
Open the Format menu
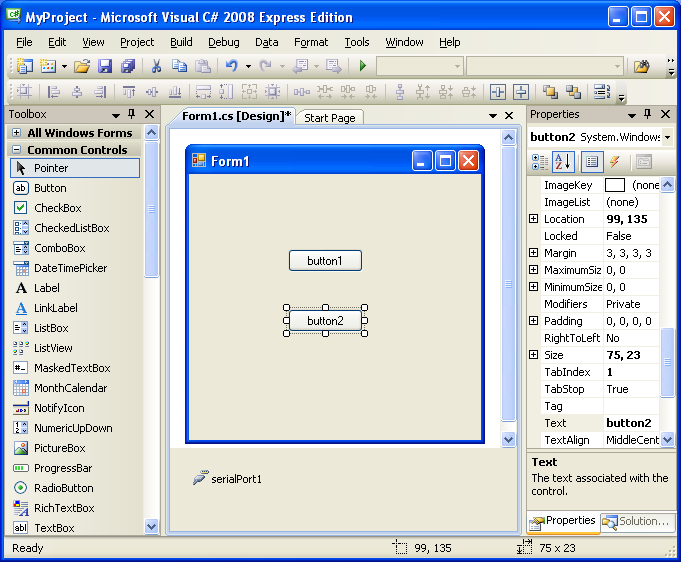311,42
